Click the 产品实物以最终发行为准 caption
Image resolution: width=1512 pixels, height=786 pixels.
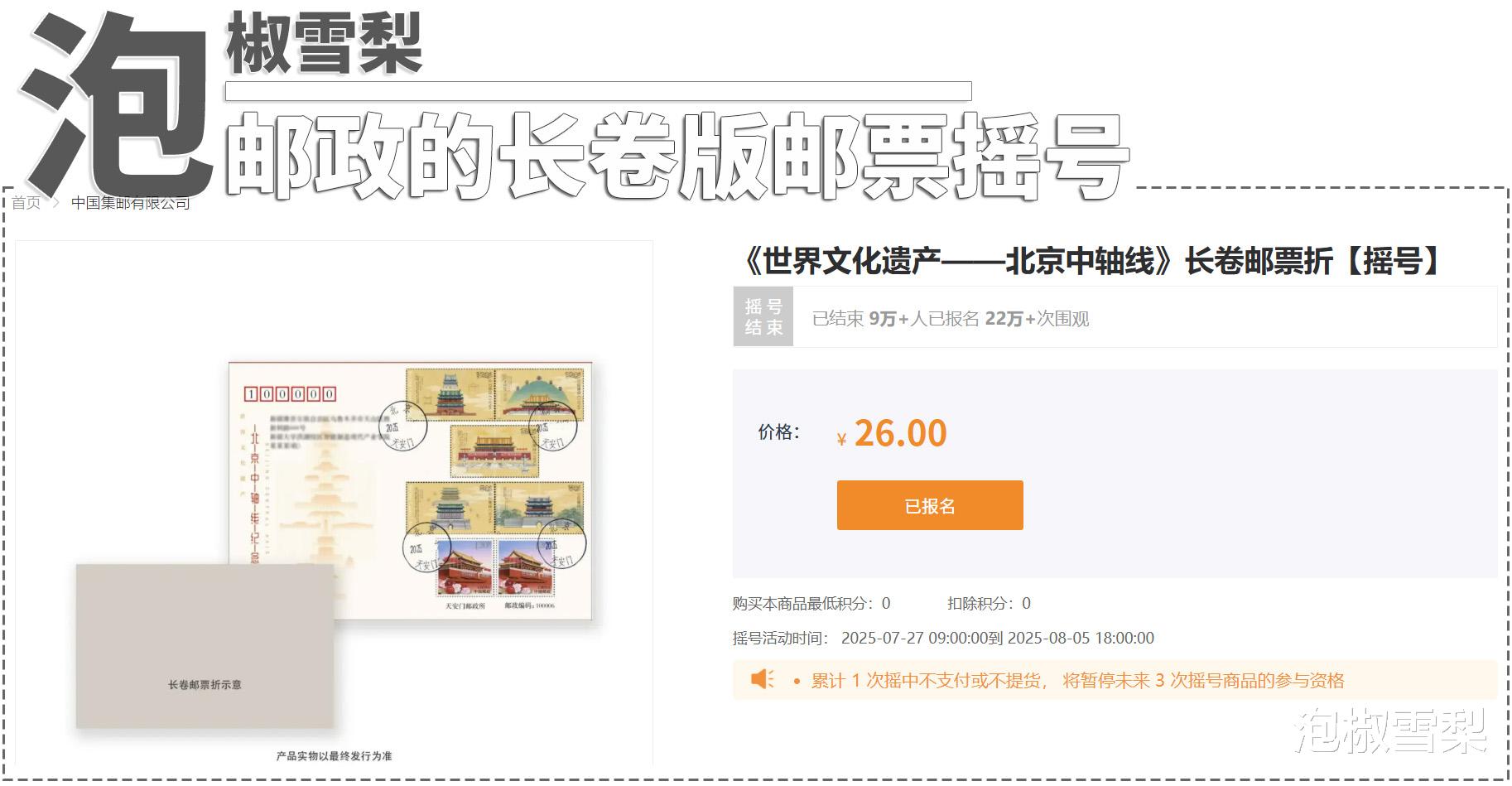tap(334, 756)
